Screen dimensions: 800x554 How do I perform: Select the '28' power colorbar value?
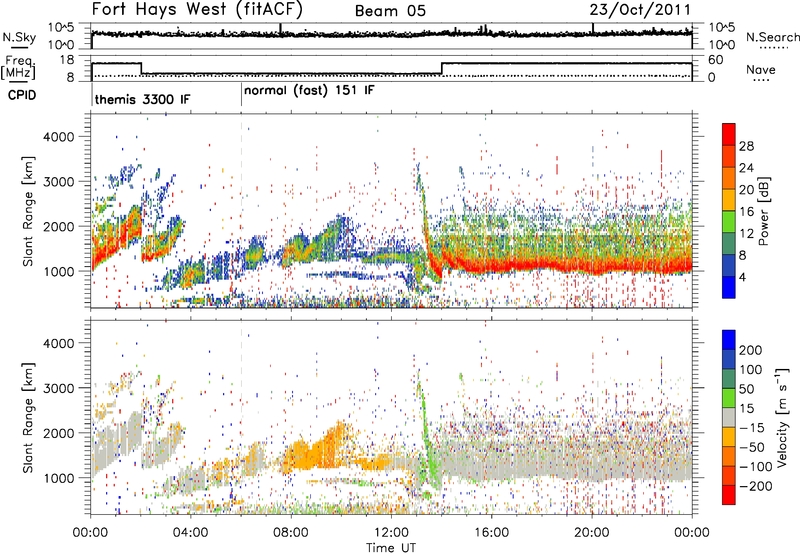tap(746, 146)
